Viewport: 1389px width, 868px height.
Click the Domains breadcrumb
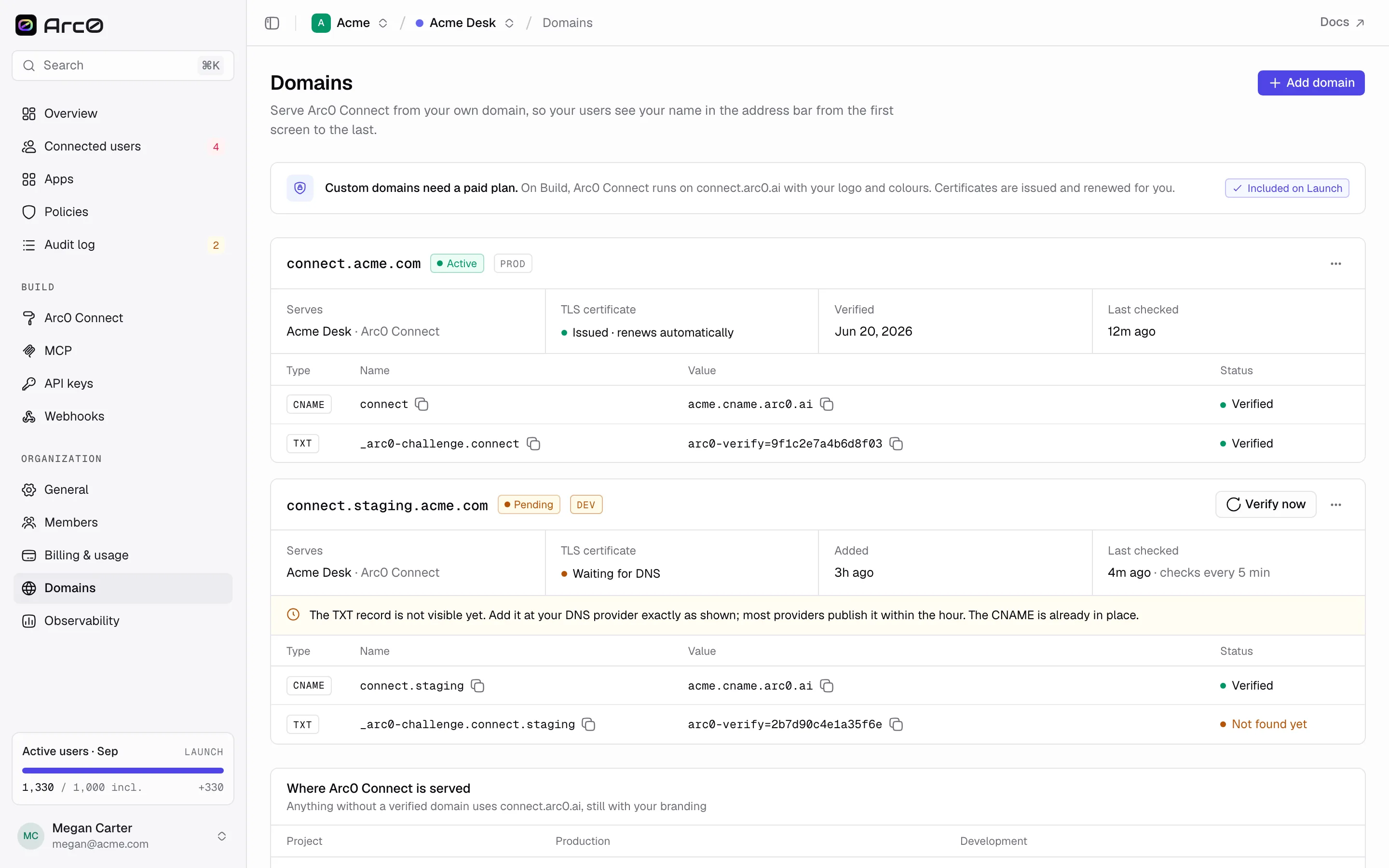[x=567, y=23]
